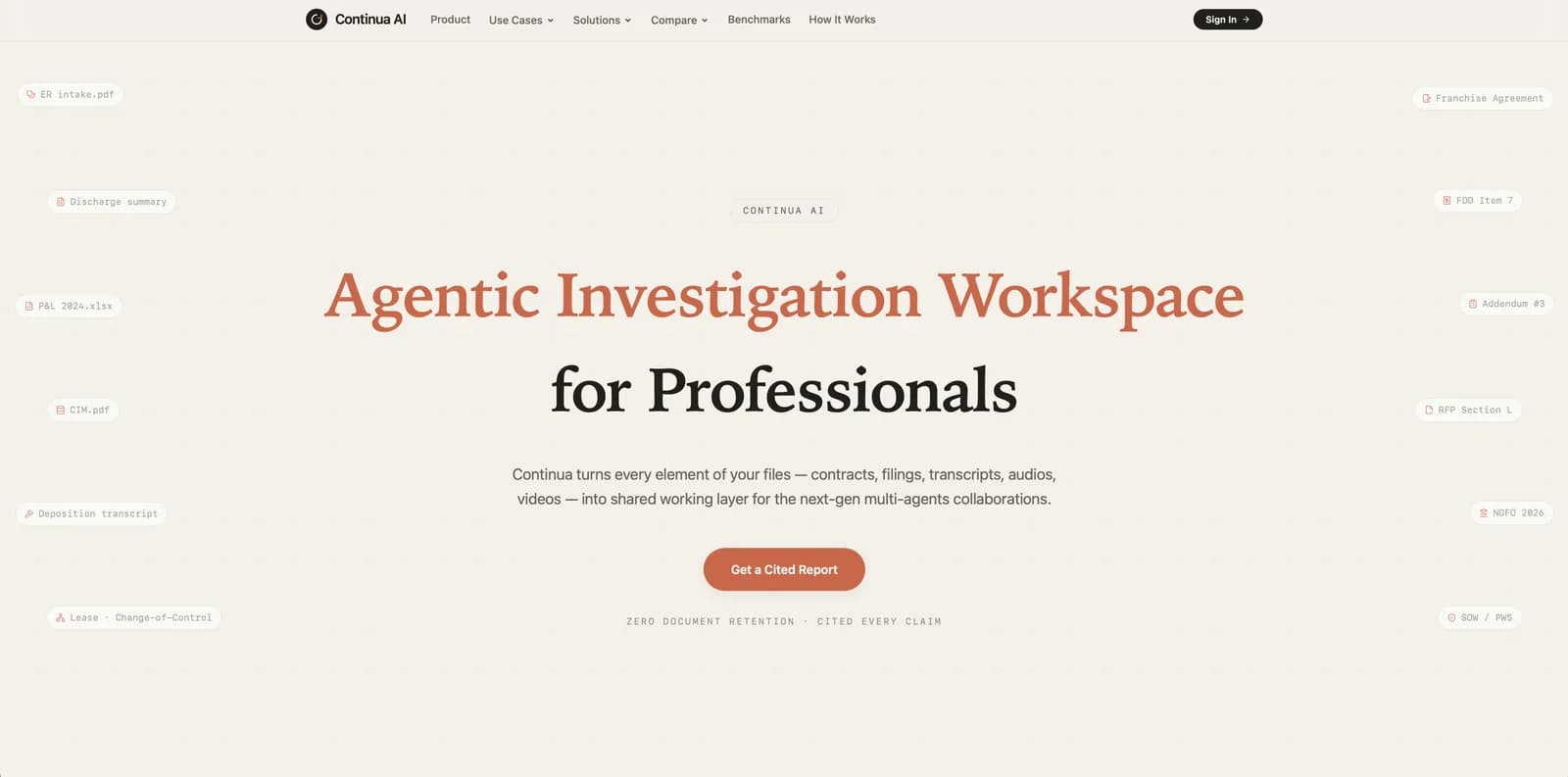The width and height of the screenshot is (1568, 777).
Task: Click the gavel icon beside Deposition transcript
Action: pos(29,514)
